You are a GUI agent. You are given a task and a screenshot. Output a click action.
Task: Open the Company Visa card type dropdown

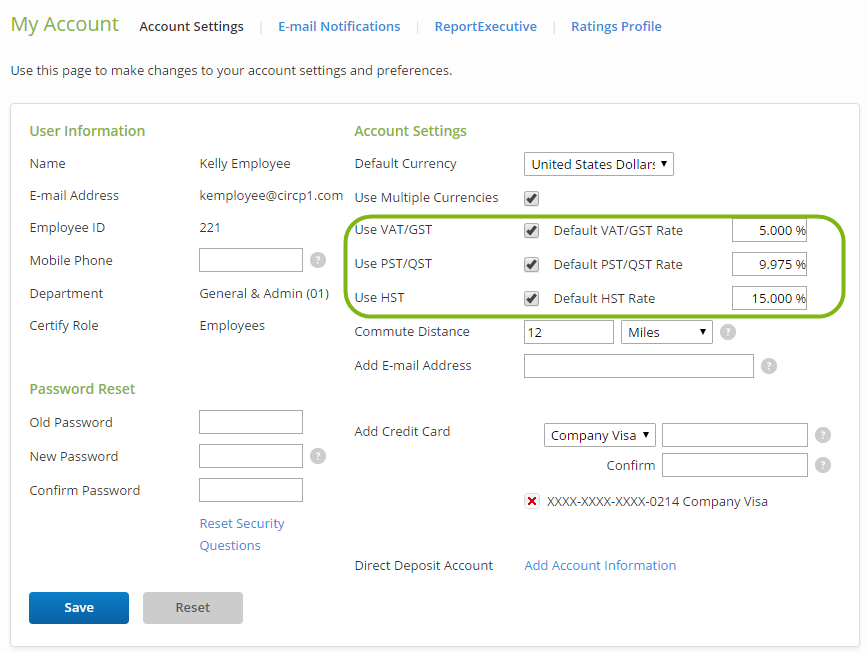point(600,435)
